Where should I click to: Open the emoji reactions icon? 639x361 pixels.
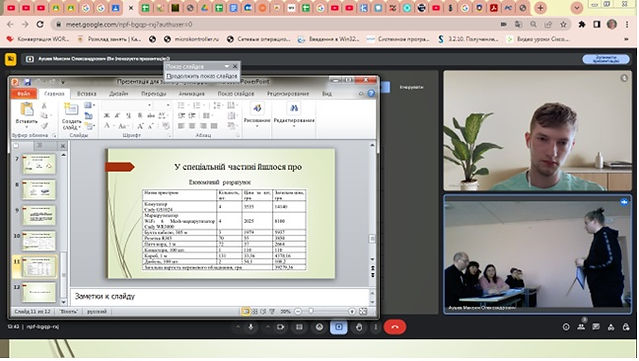(x=320, y=327)
